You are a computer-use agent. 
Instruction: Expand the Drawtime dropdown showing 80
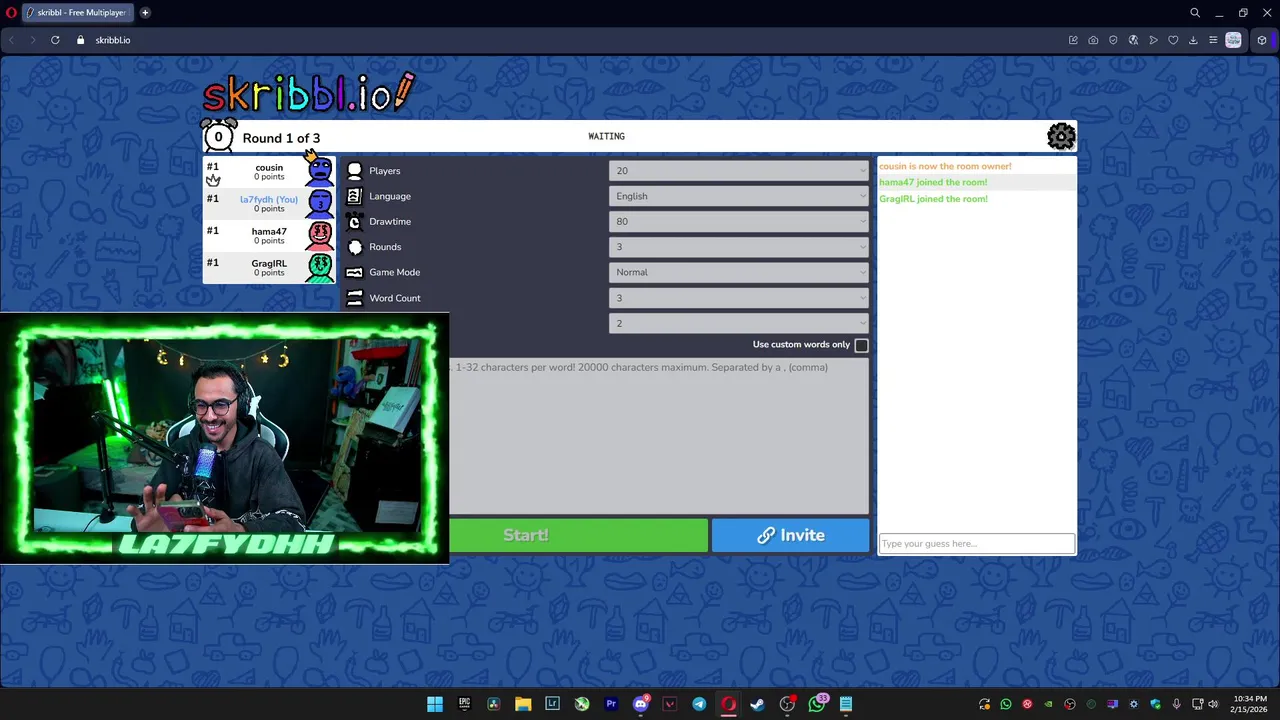click(739, 222)
